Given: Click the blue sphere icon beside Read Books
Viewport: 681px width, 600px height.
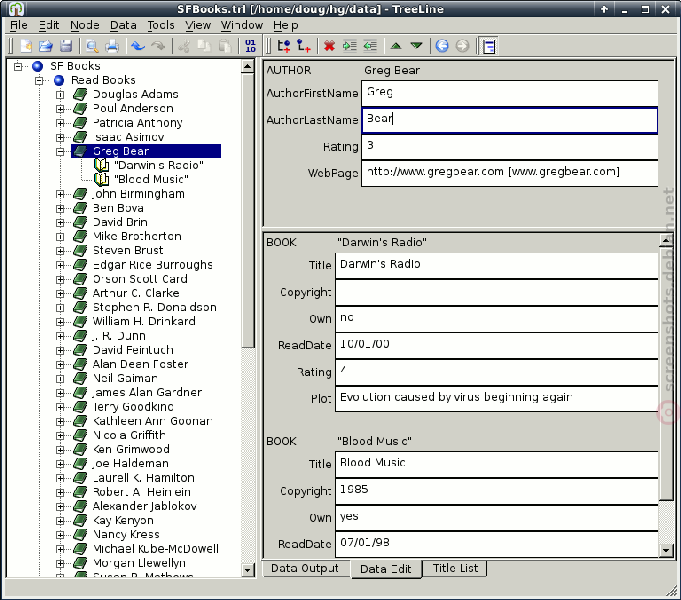Looking at the screenshot, I should (x=59, y=80).
